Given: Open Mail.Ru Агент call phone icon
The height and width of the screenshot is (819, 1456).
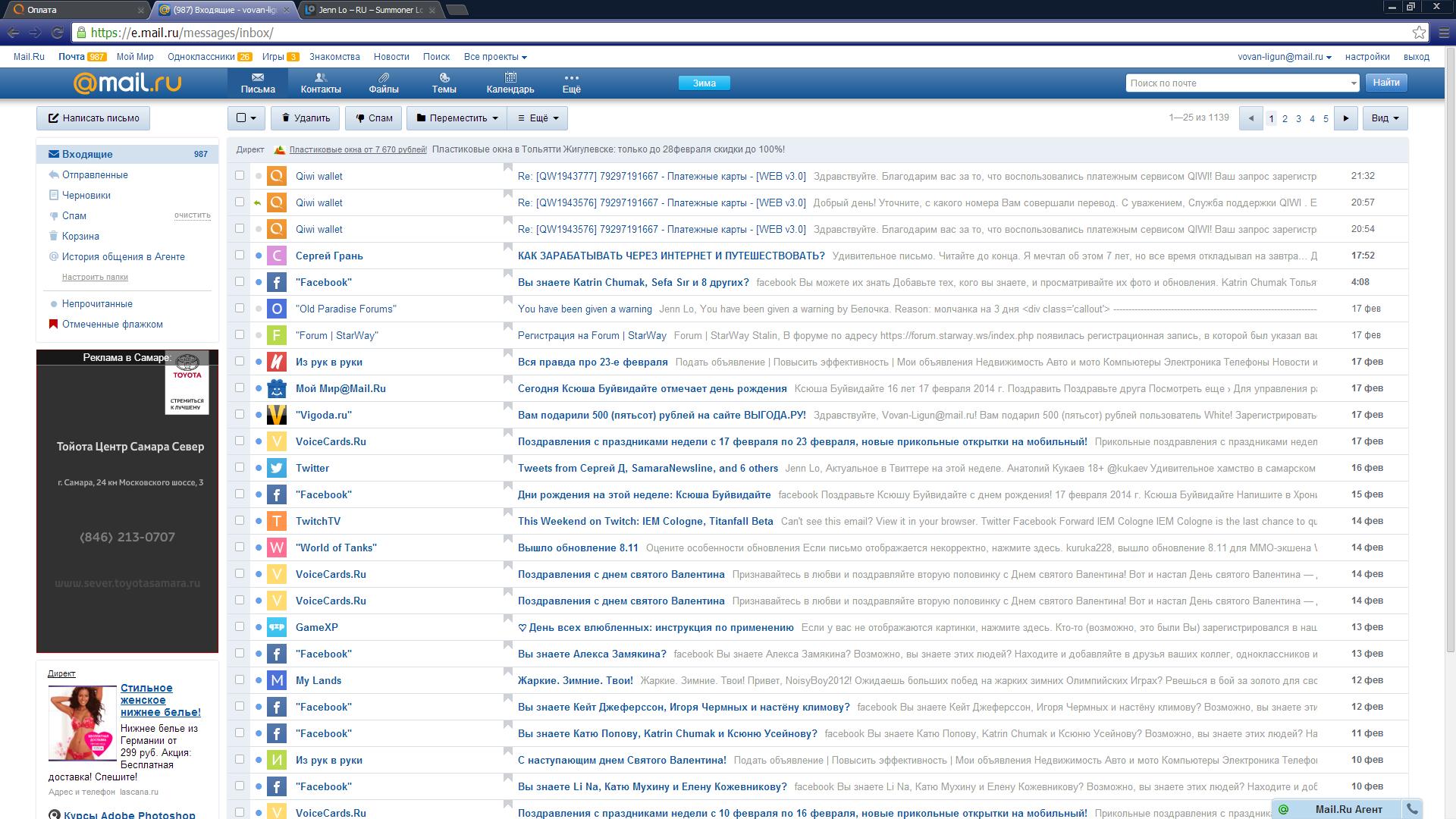Looking at the screenshot, I should click(x=1411, y=809).
